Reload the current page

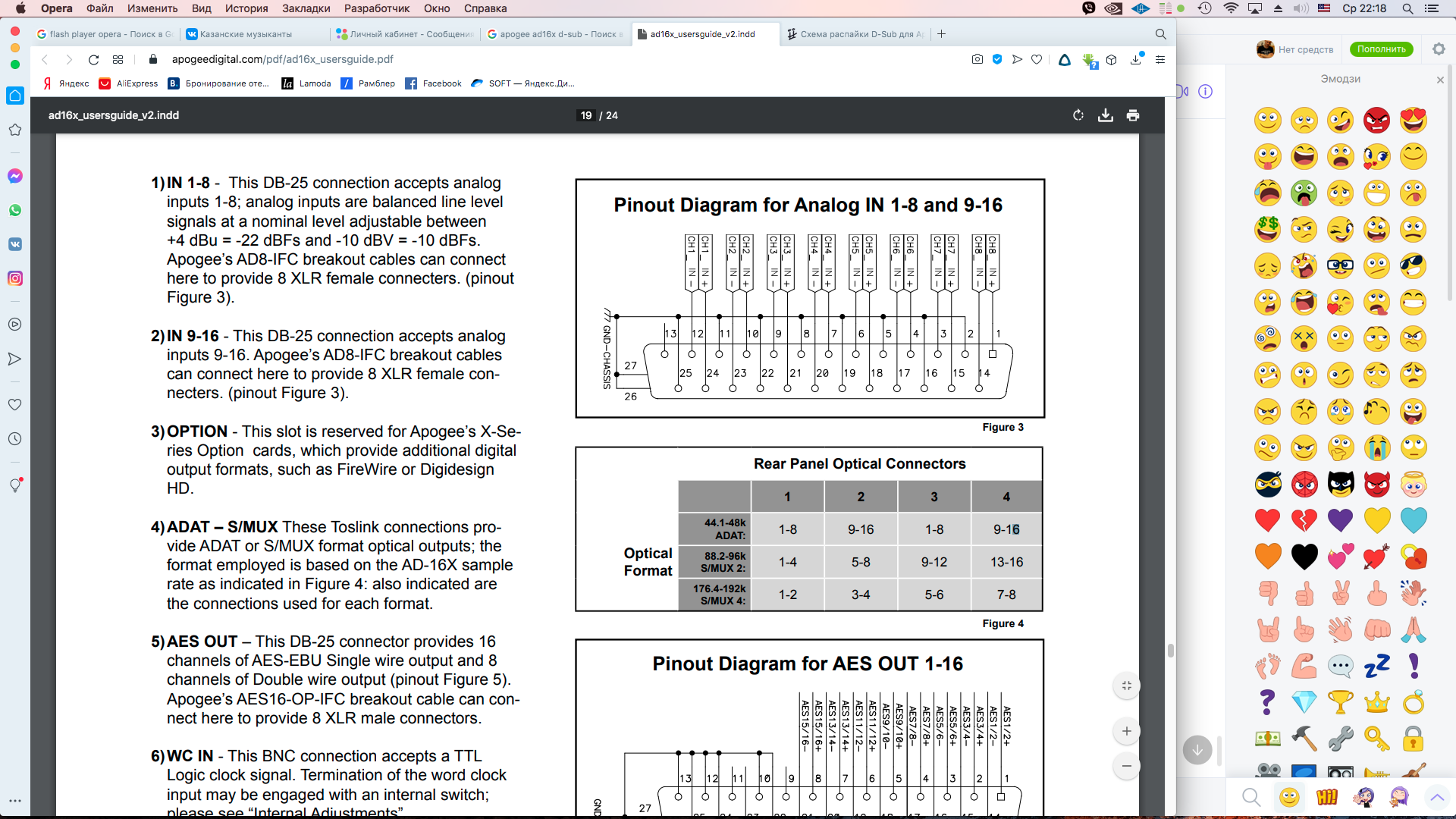[x=93, y=59]
